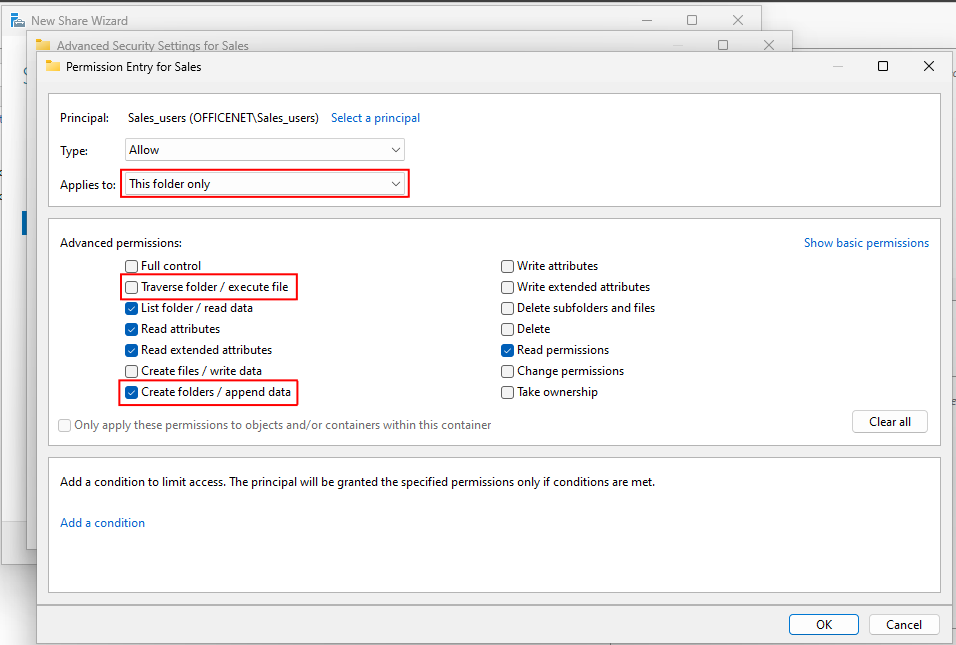The height and width of the screenshot is (645, 956).
Task: Click the Advanced Security Settings folder icon
Action: click(43, 45)
